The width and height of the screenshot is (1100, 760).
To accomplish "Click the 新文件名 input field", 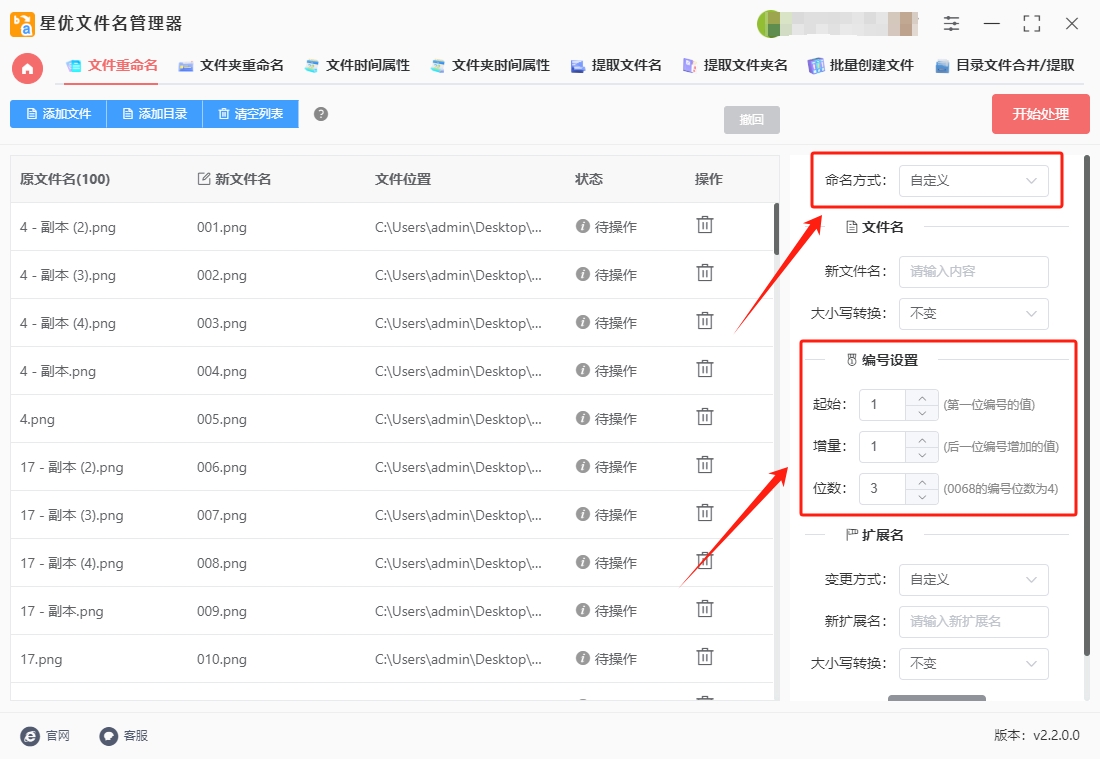I will [974, 272].
